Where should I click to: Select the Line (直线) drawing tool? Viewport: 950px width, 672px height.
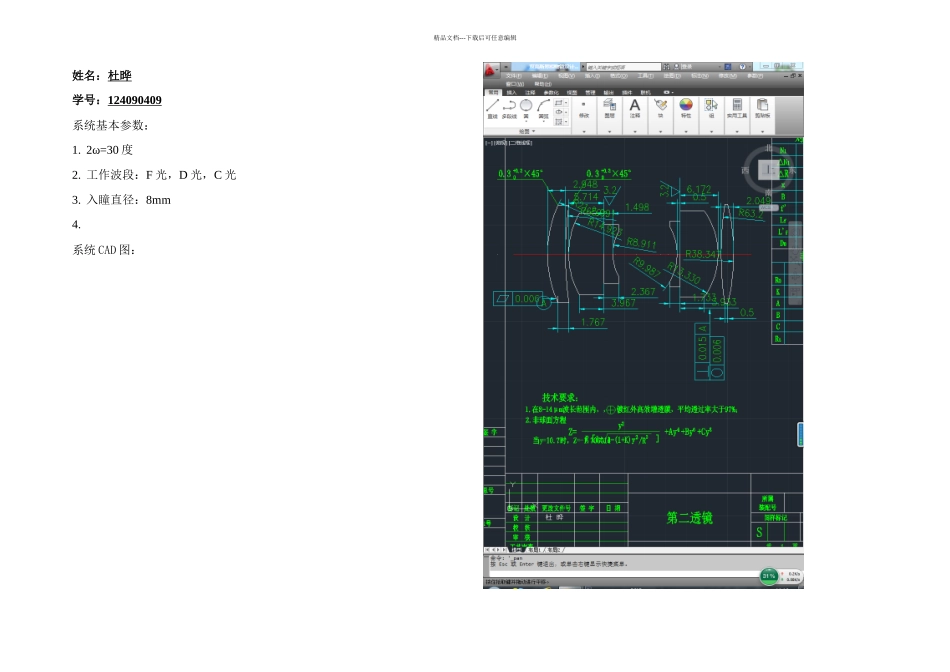pyautogui.click(x=492, y=105)
